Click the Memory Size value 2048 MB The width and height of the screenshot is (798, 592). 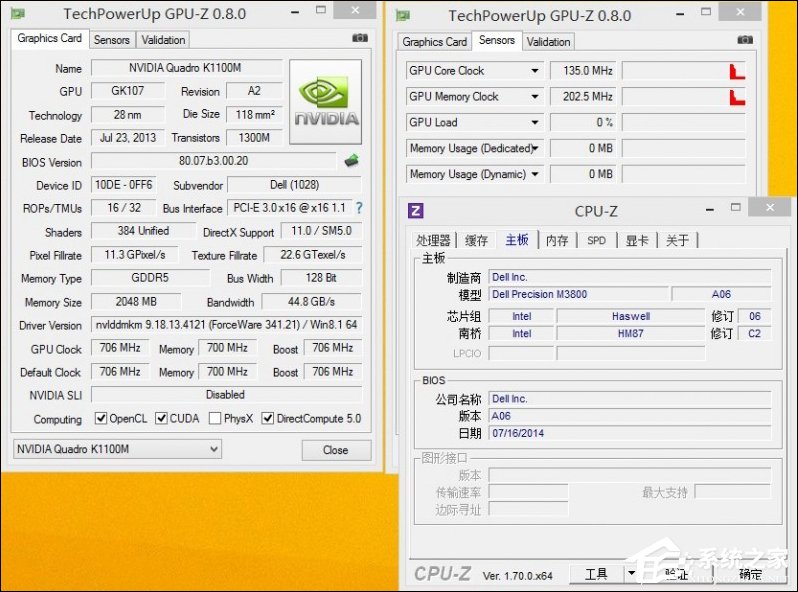136,301
